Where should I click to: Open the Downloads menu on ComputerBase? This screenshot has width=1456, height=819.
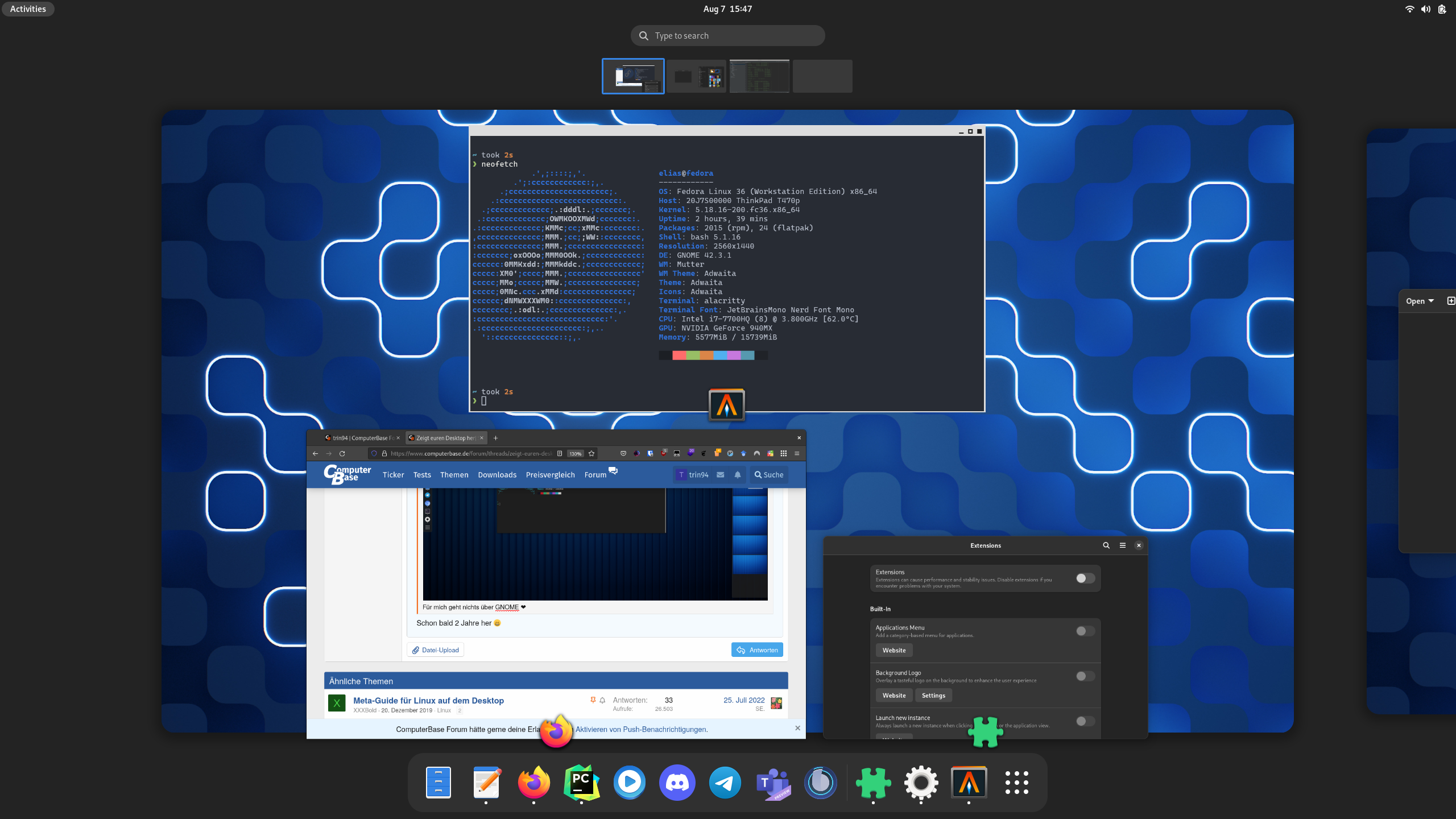coord(497,474)
